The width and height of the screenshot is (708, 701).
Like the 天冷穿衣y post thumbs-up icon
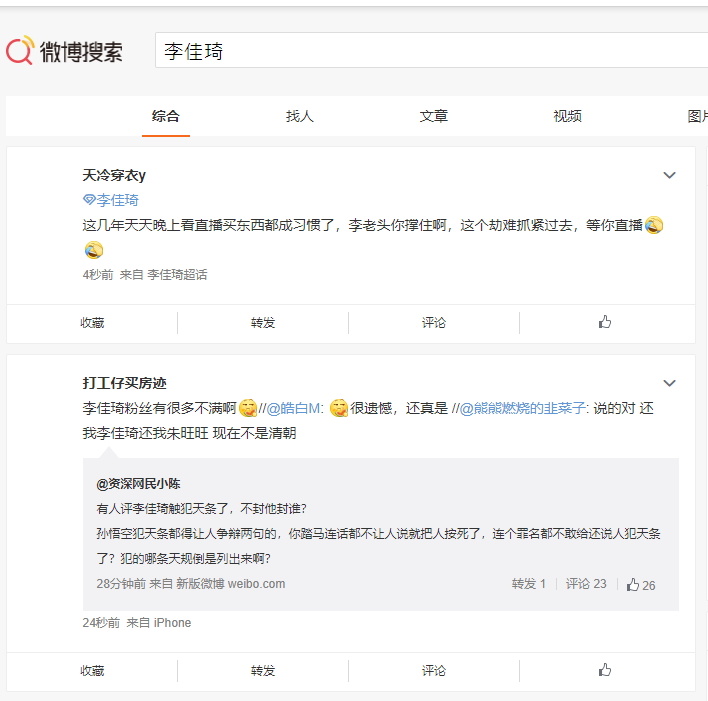(x=605, y=322)
